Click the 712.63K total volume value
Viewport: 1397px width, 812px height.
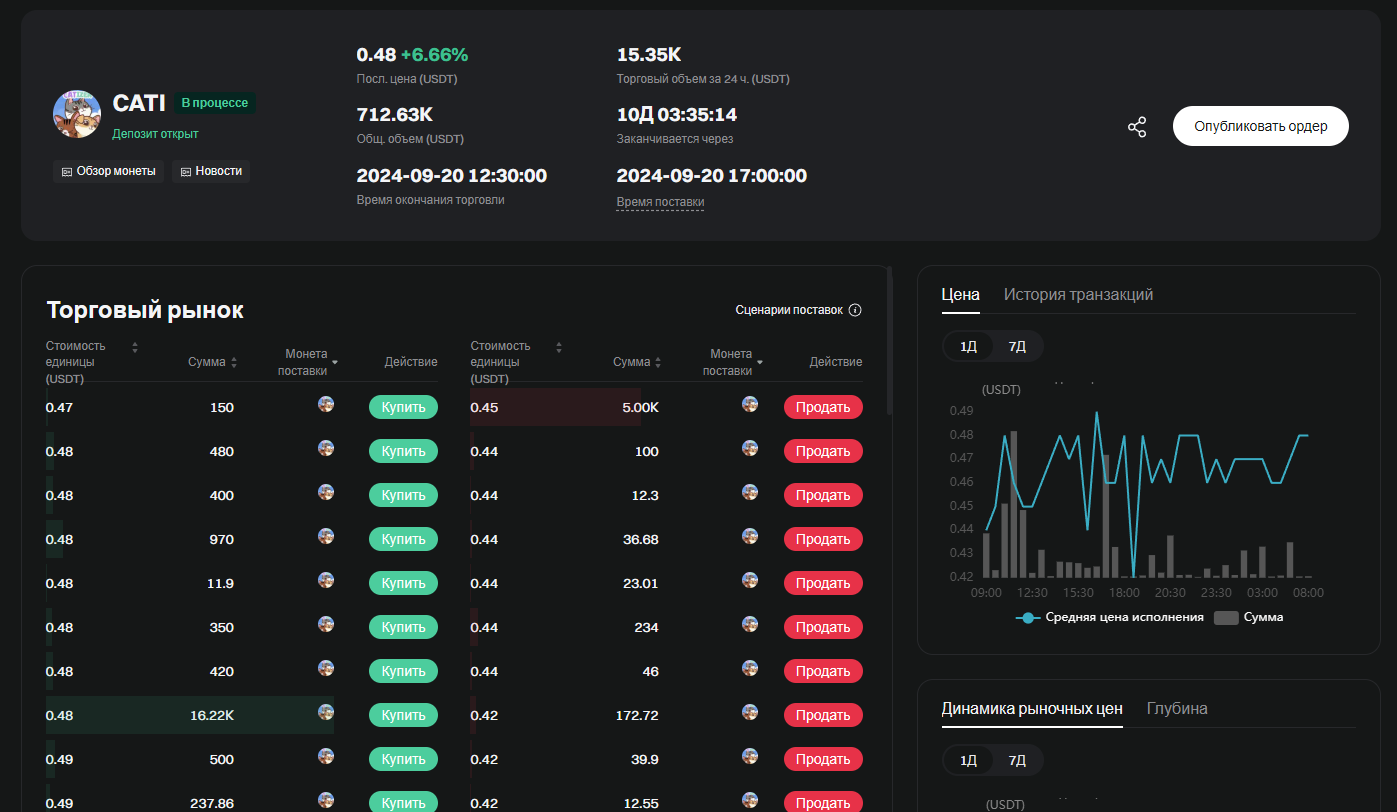pyautogui.click(x=395, y=114)
